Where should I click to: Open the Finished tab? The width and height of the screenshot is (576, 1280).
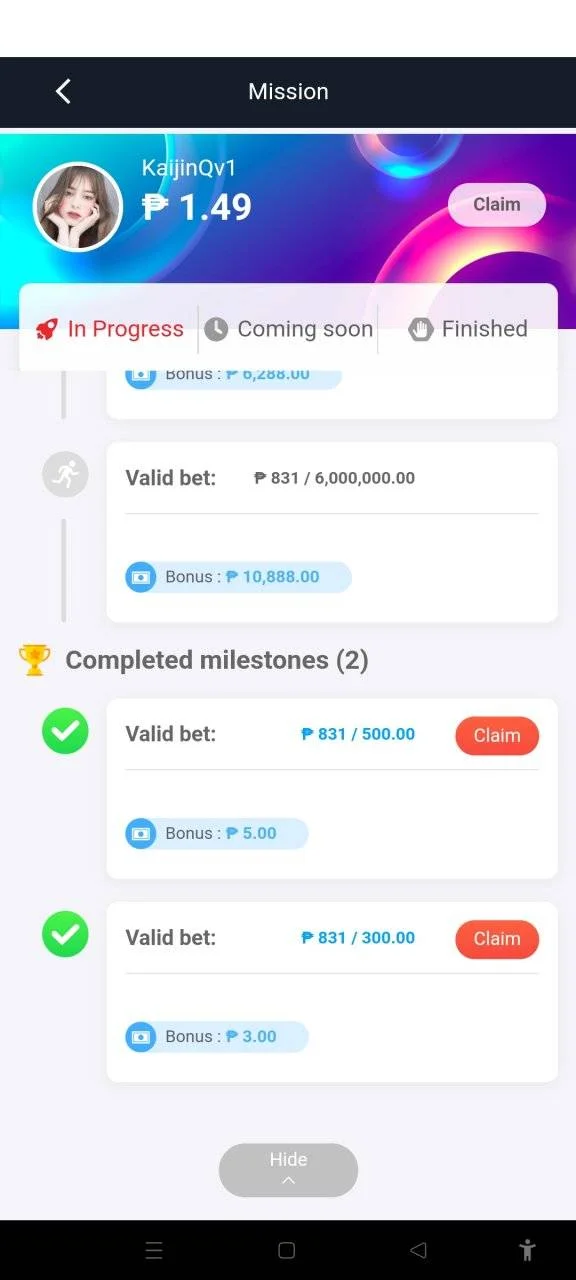coord(468,329)
